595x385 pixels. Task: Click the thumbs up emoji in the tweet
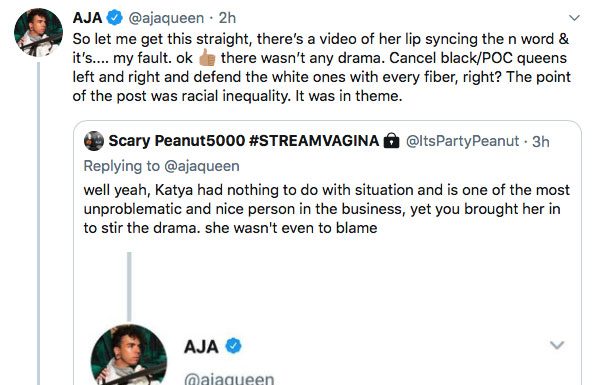click(x=207, y=58)
